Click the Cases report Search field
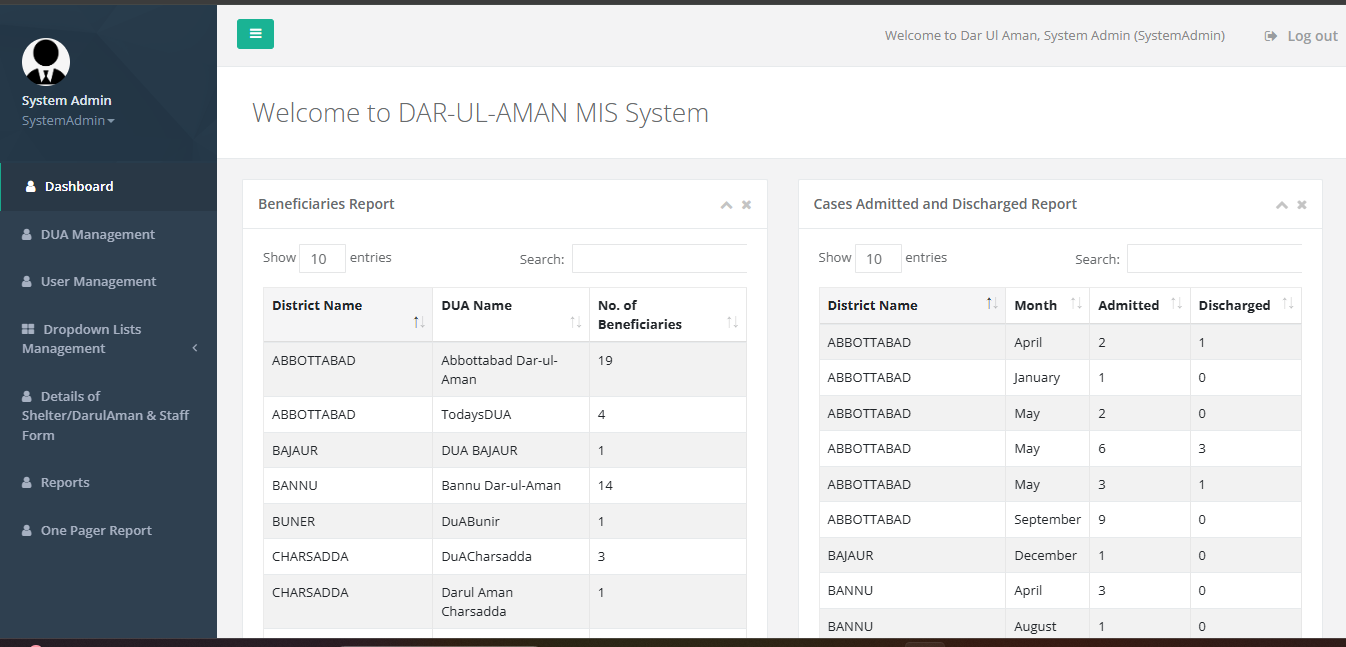The image size is (1346, 647). pos(1214,259)
